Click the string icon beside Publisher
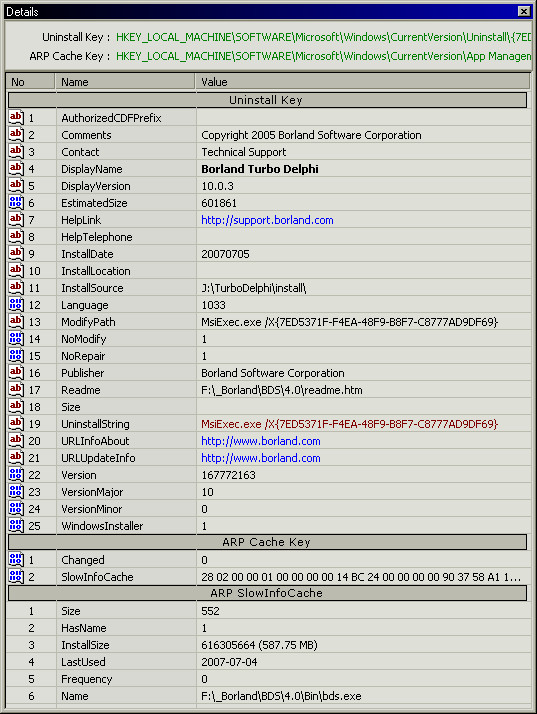 coord(16,372)
